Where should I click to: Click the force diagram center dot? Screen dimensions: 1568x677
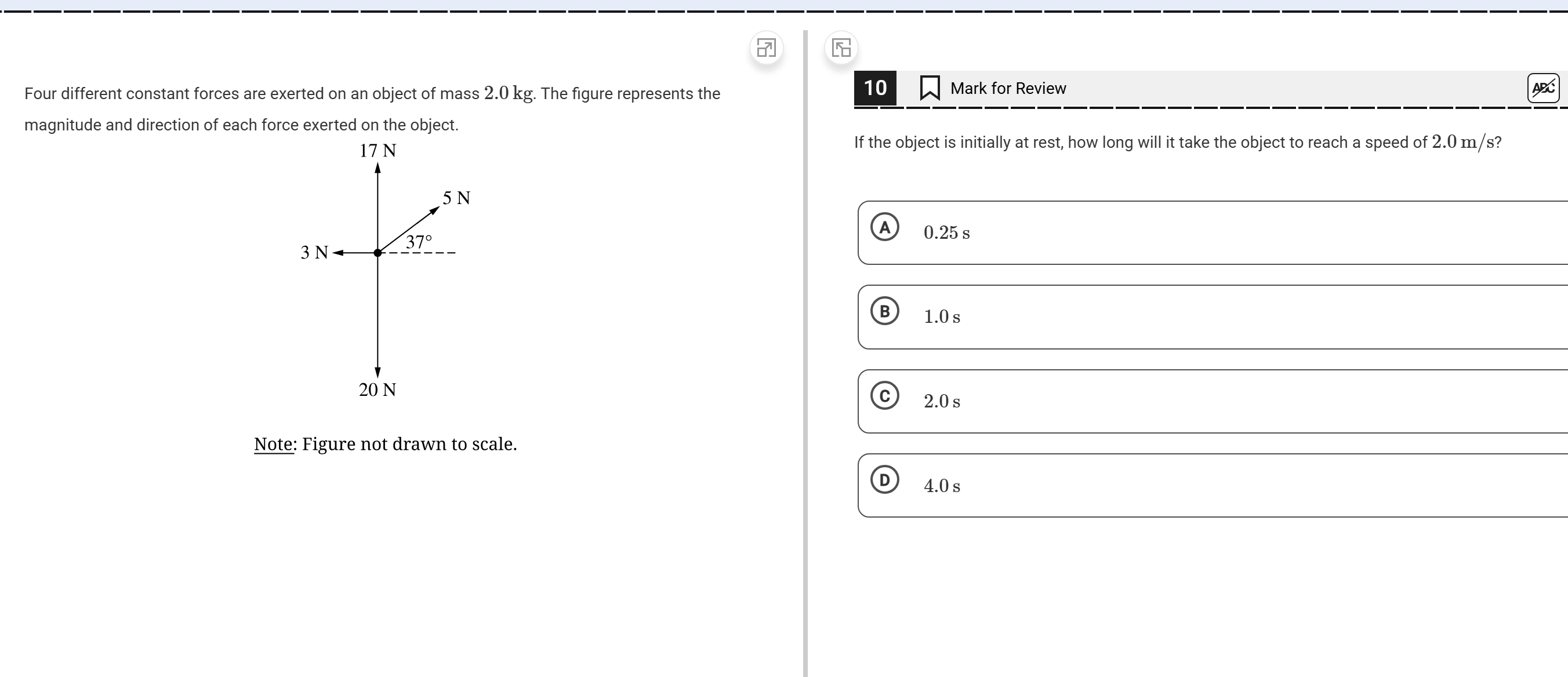378,253
